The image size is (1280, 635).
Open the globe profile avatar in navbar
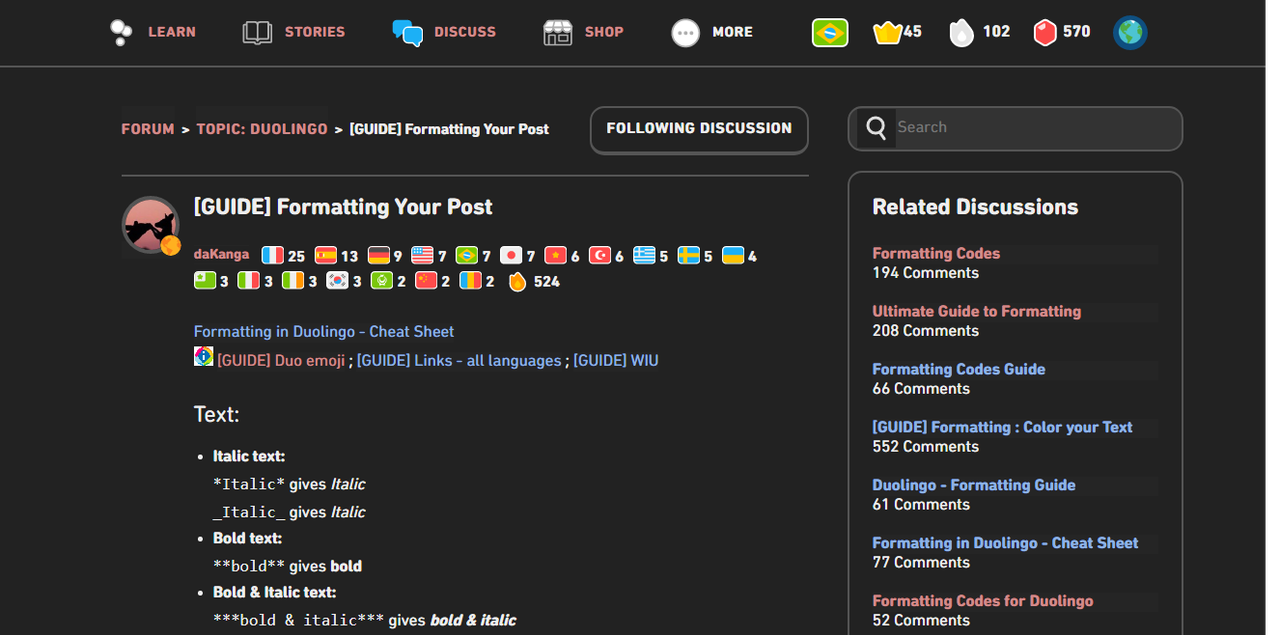point(1130,33)
